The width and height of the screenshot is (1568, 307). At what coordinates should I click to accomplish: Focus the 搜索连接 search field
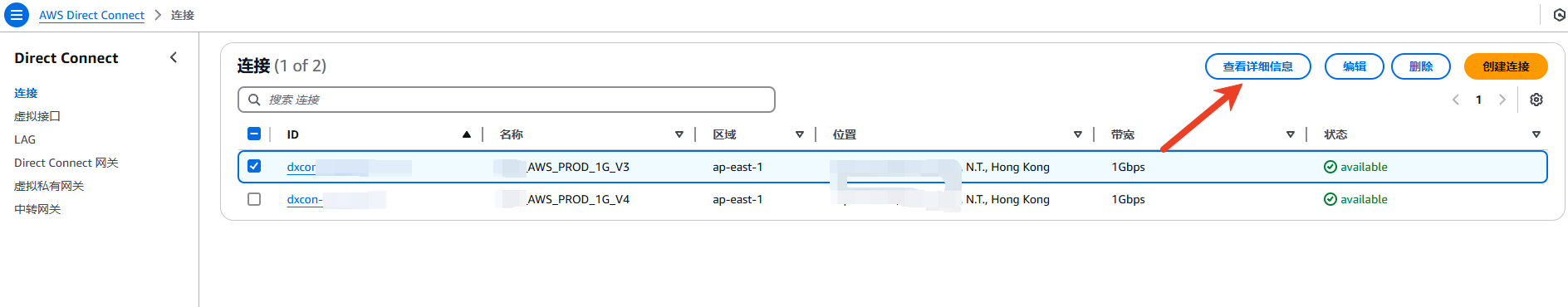coord(507,100)
